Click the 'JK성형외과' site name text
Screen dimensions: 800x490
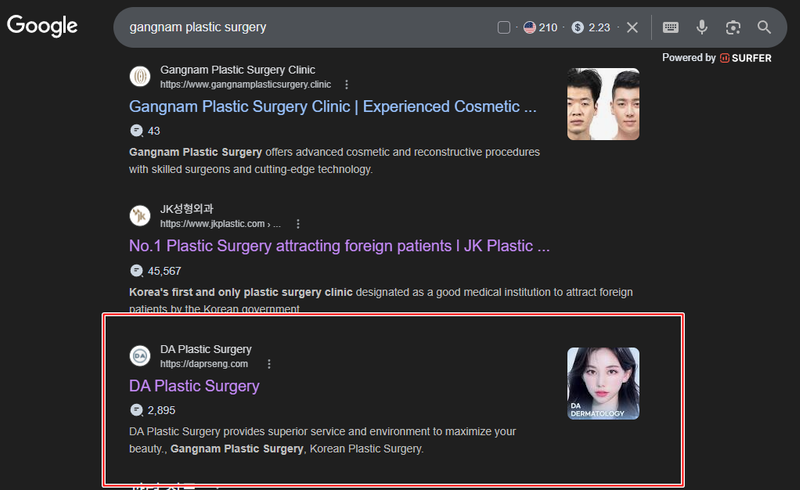pyautogui.click(x=187, y=209)
